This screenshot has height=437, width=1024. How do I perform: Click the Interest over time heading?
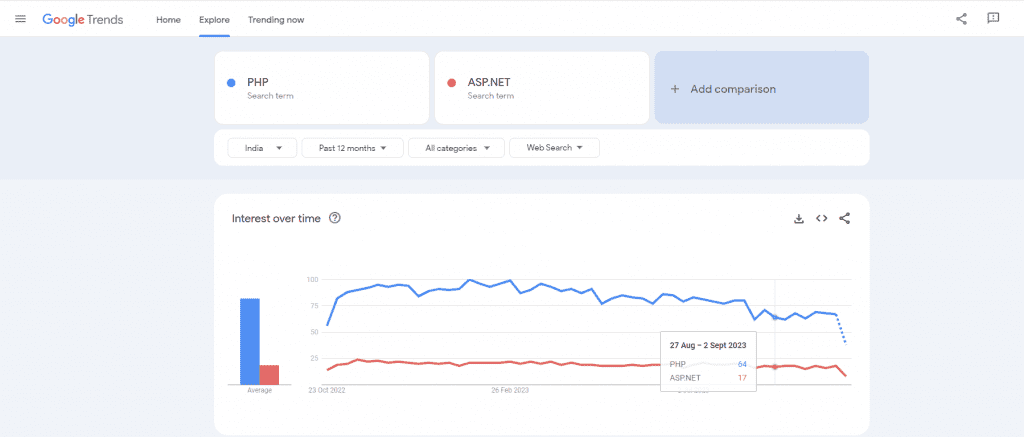pos(276,219)
